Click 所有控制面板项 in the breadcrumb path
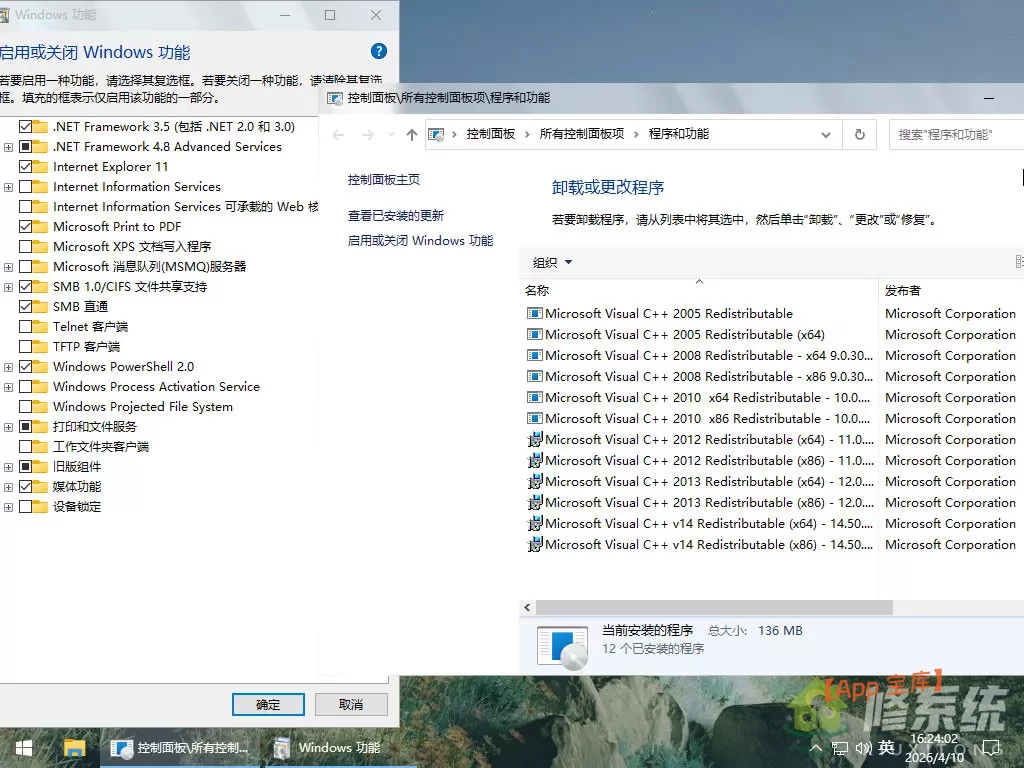The image size is (1024, 768). tap(581, 134)
